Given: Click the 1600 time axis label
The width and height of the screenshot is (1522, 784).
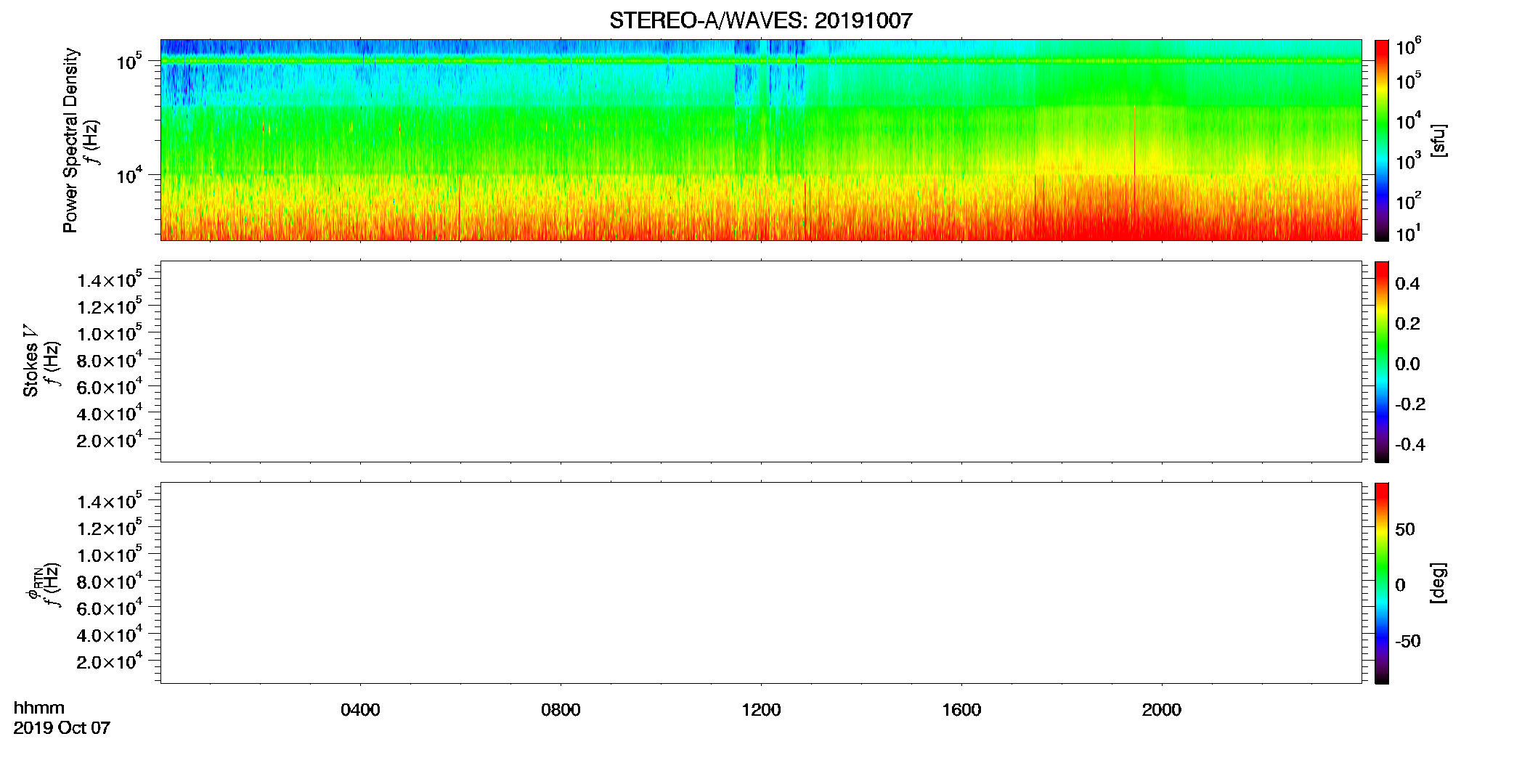Looking at the screenshot, I should point(961,710).
